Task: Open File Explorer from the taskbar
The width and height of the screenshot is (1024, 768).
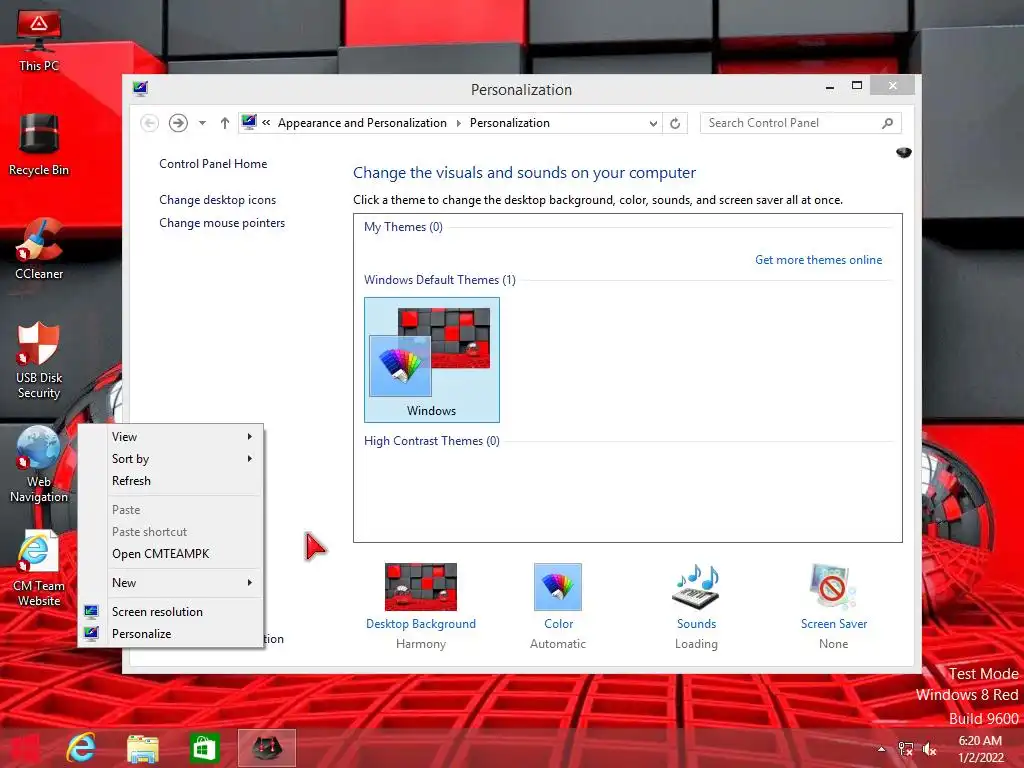Action: click(x=142, y=748)
